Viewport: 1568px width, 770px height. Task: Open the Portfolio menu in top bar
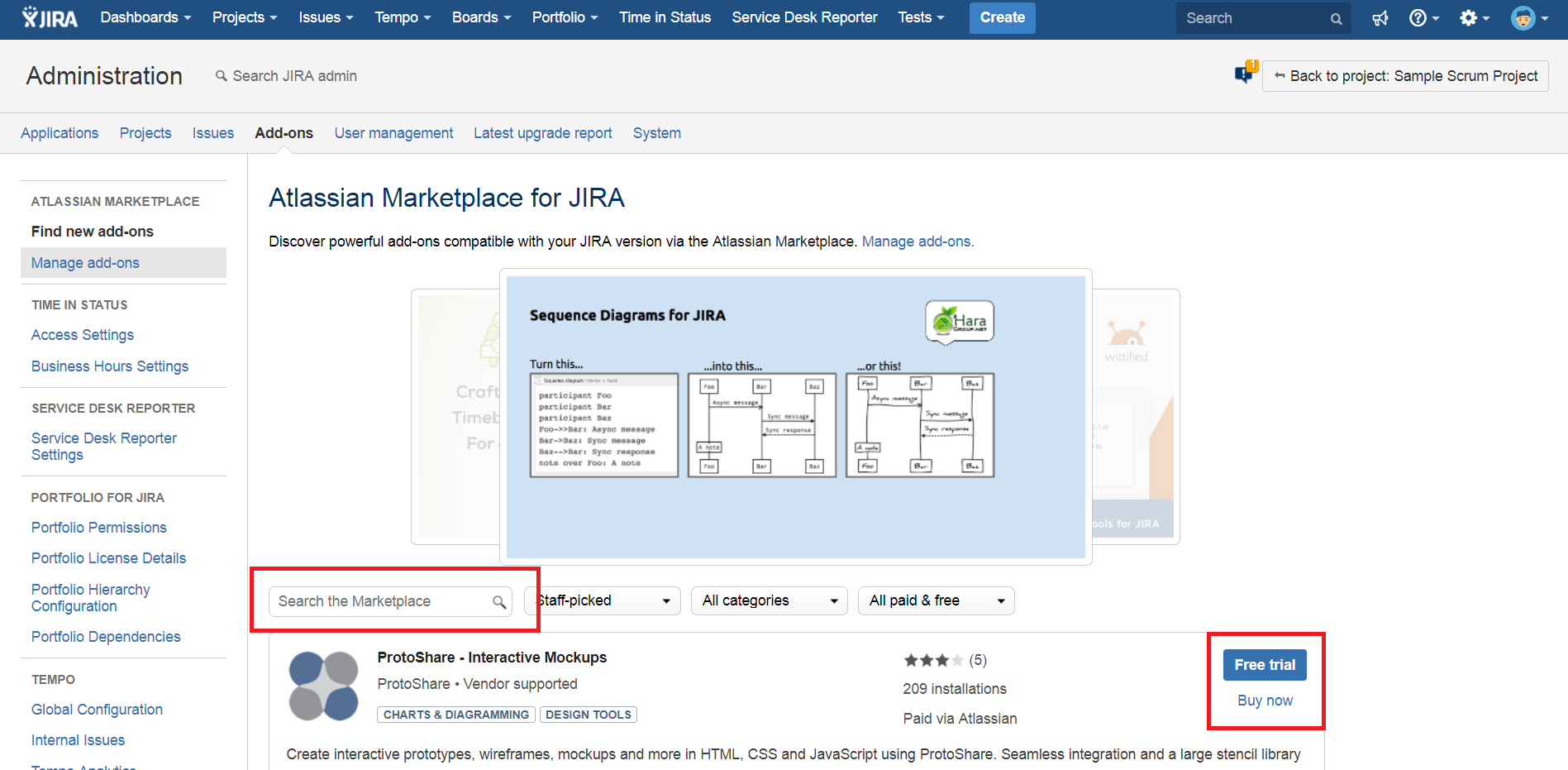coord(565,17)
